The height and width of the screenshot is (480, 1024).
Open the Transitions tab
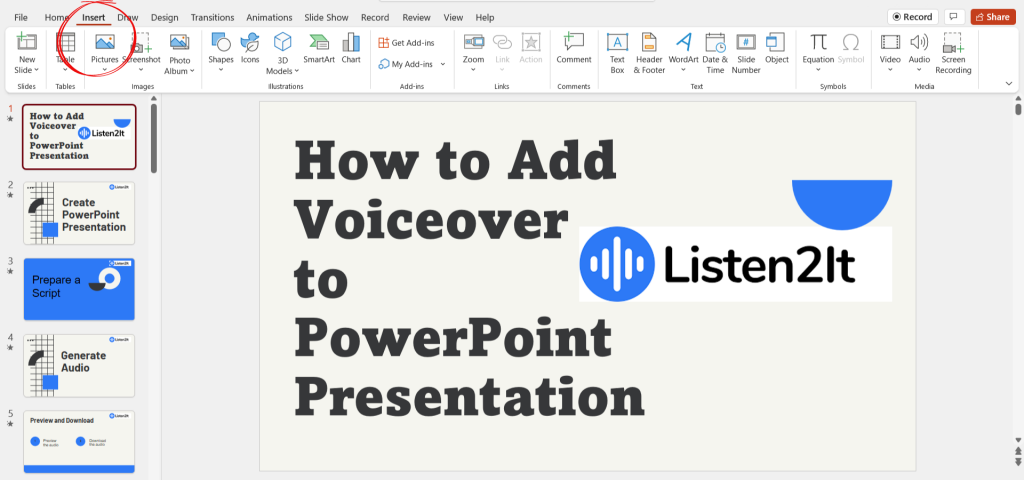212,18
